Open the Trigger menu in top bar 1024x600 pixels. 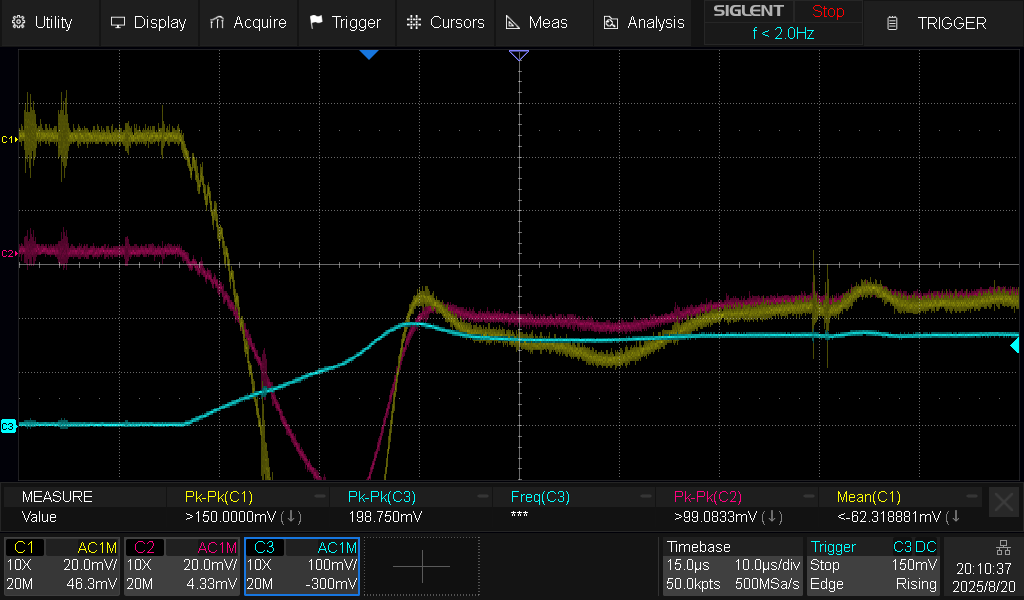coord(345,22)
